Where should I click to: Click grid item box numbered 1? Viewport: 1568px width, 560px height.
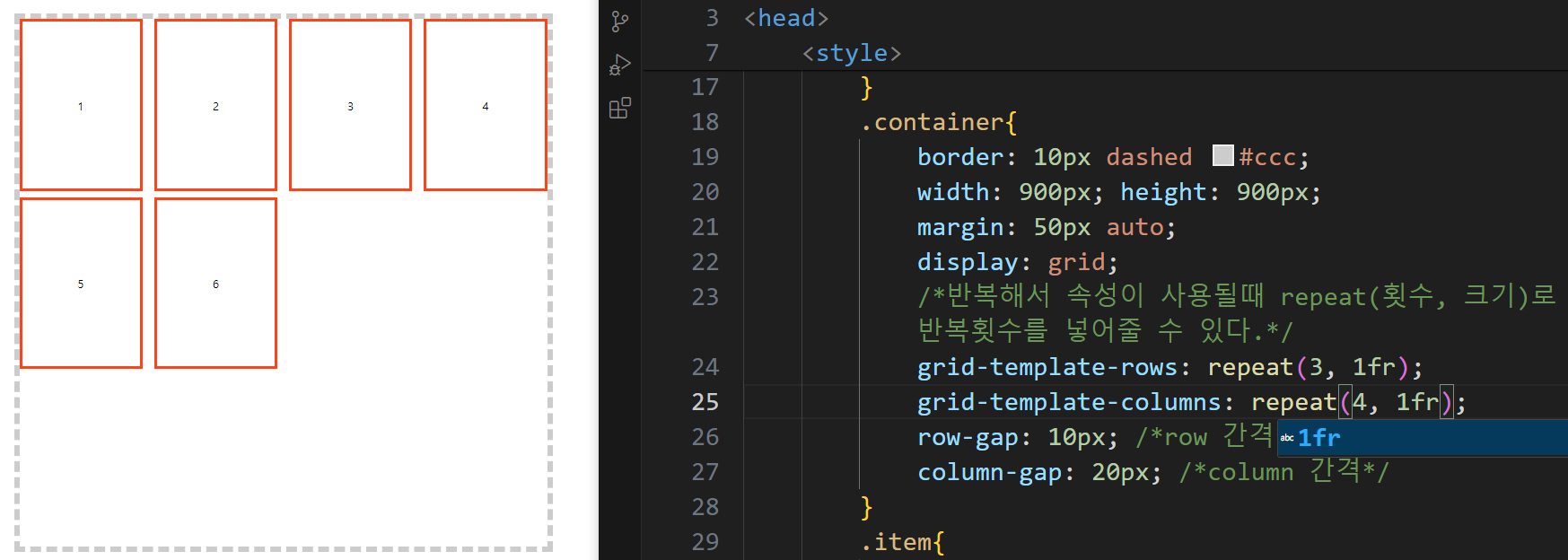coord(81,105)
